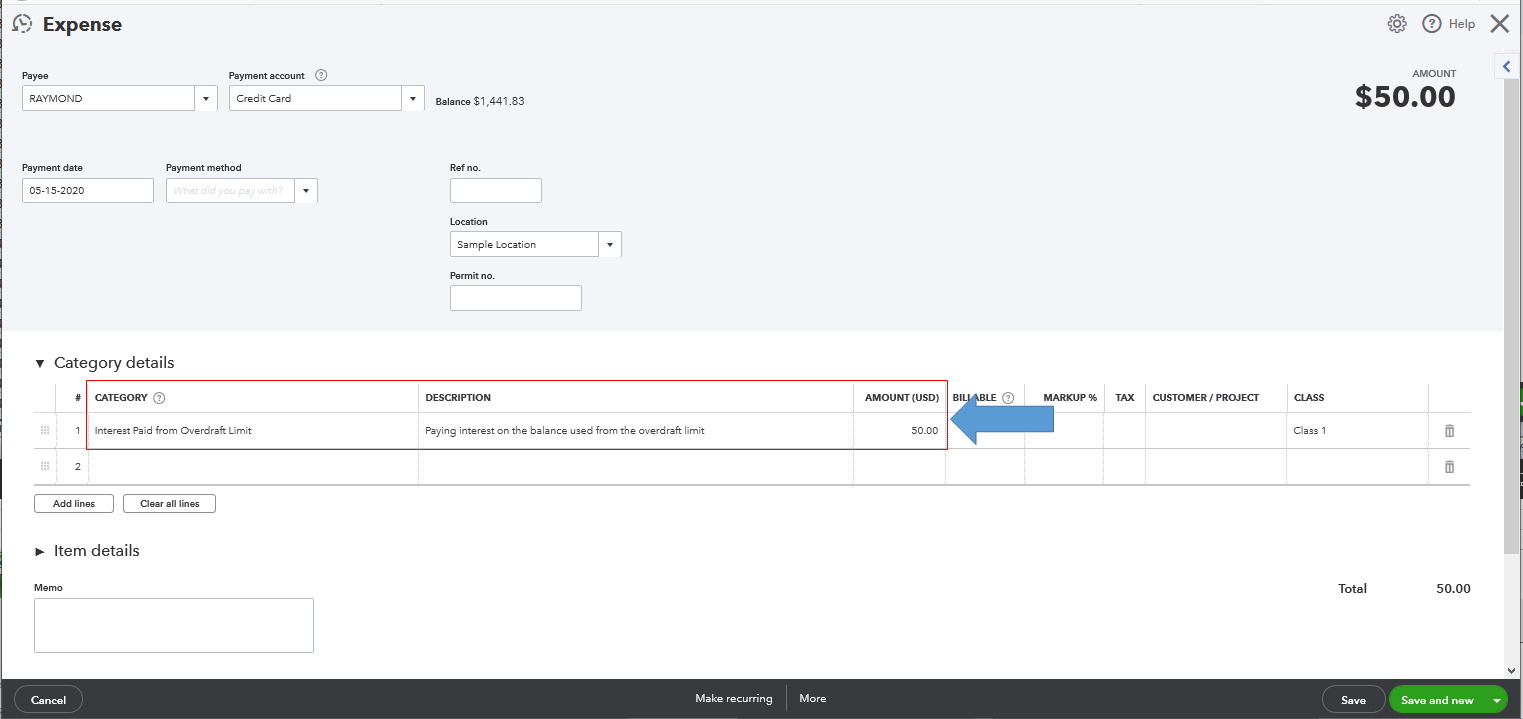Viewport: 1523px width, 719px height.
Task: Expand the right side panel arrow
Action: pyautogui.click(x=1507, y=66)
